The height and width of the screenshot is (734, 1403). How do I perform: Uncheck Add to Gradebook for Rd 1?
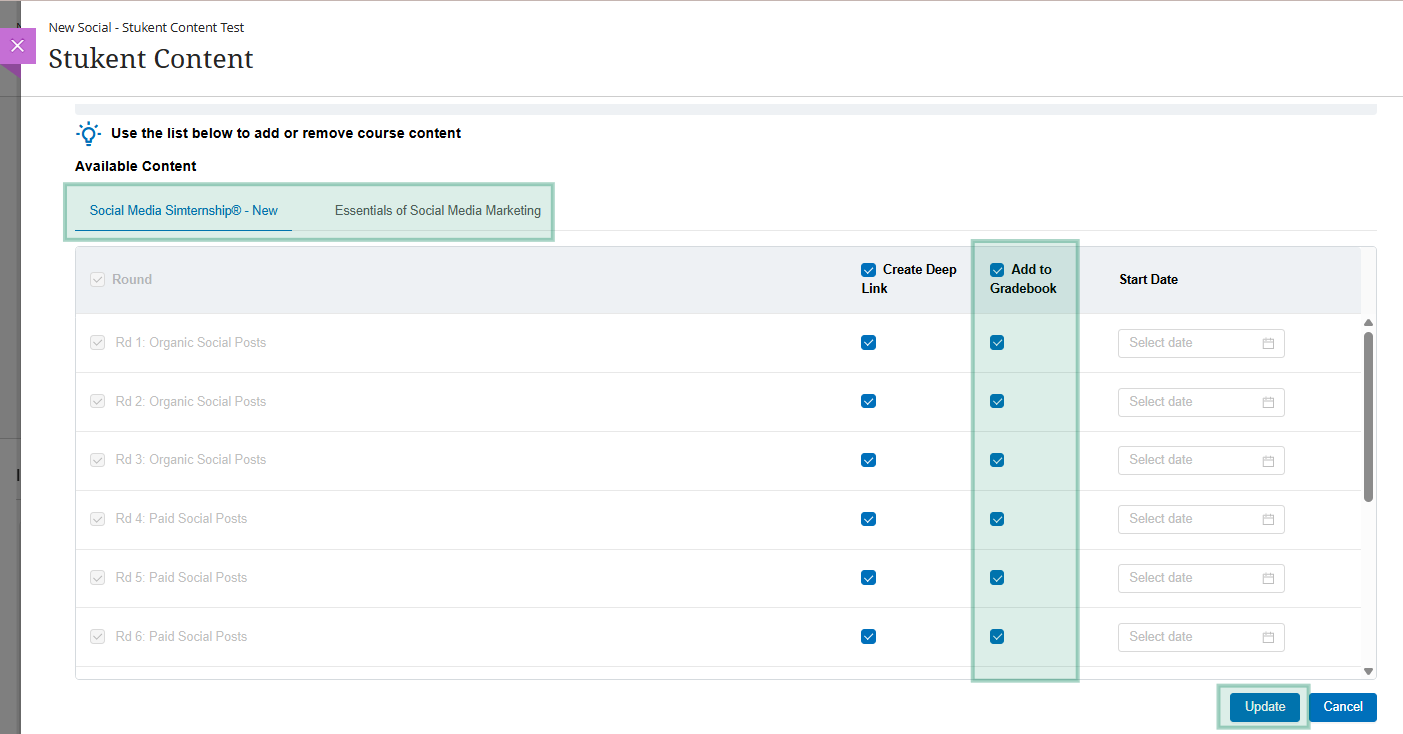997,343
